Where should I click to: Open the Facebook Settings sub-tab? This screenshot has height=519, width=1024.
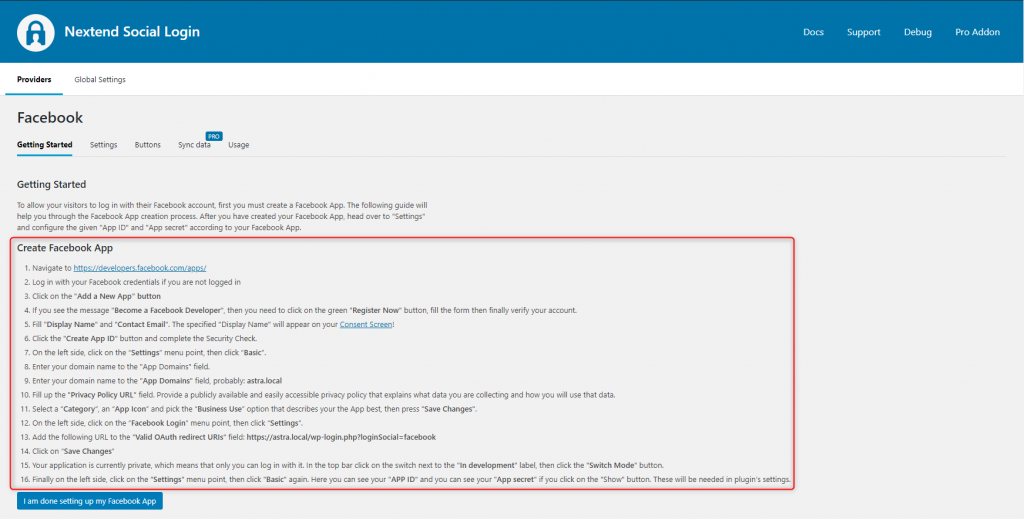103,145
